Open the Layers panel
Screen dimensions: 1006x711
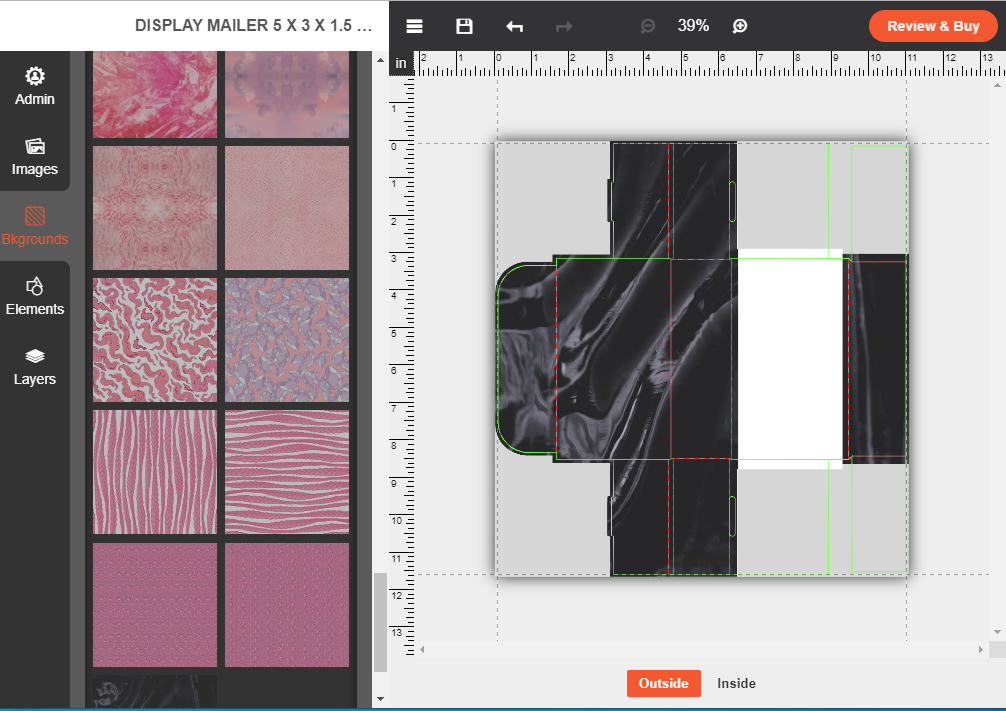point(35,366)
